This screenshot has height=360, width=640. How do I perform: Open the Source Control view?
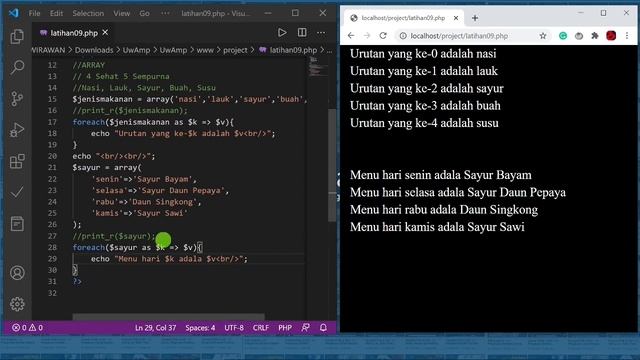tap(17, 99)
